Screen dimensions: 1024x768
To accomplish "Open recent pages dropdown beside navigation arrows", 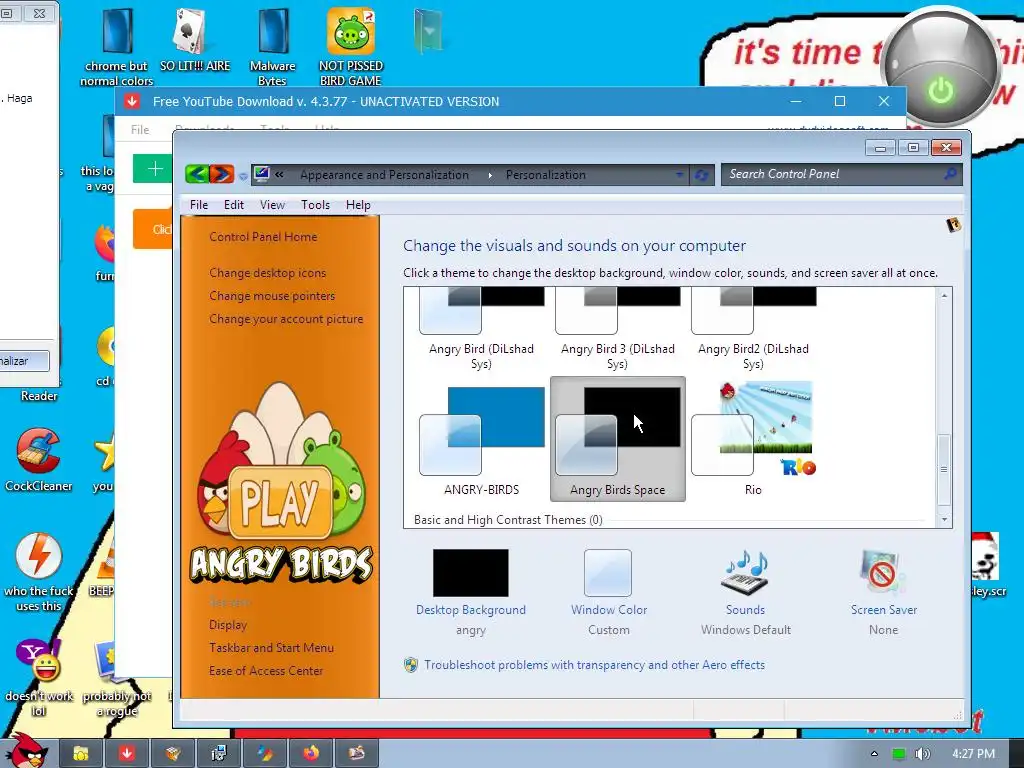I will pos(243,176).
